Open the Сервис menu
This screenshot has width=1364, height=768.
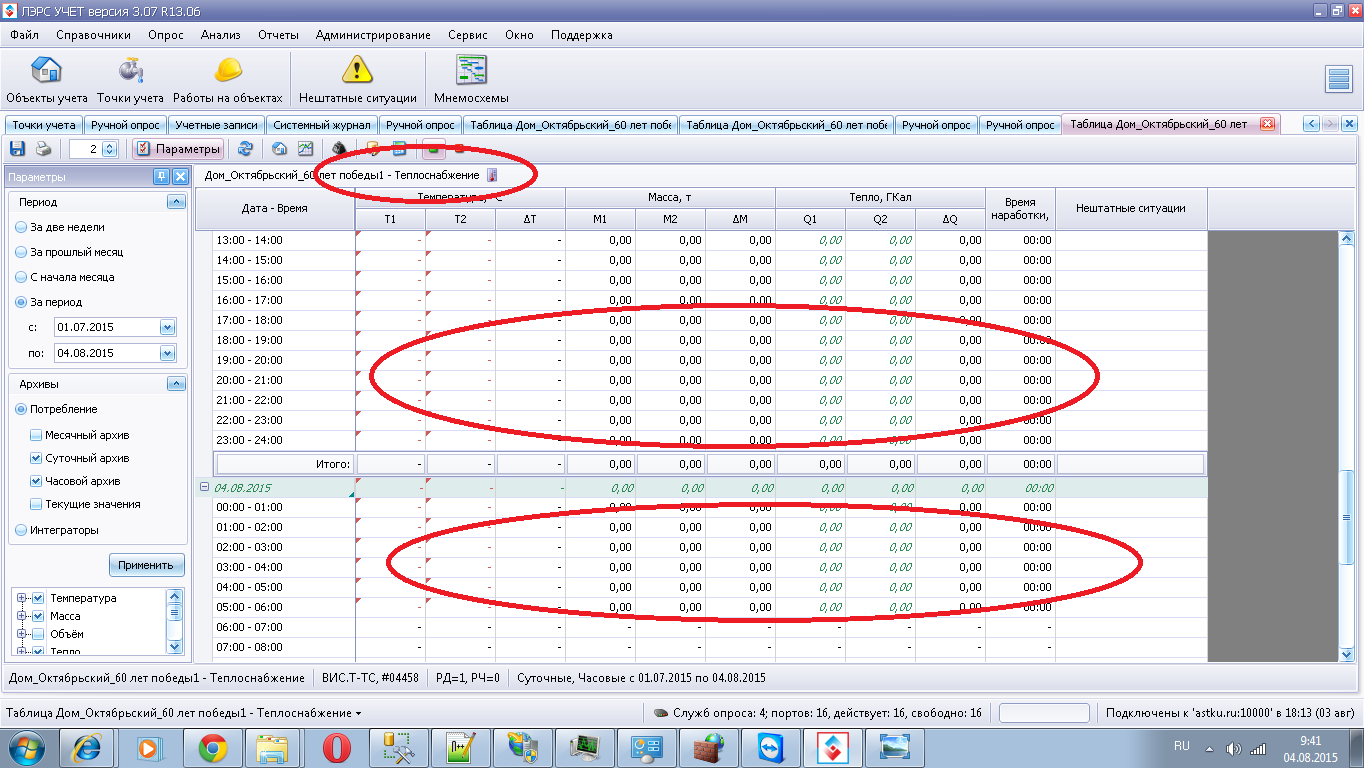(x=468, y=35)
